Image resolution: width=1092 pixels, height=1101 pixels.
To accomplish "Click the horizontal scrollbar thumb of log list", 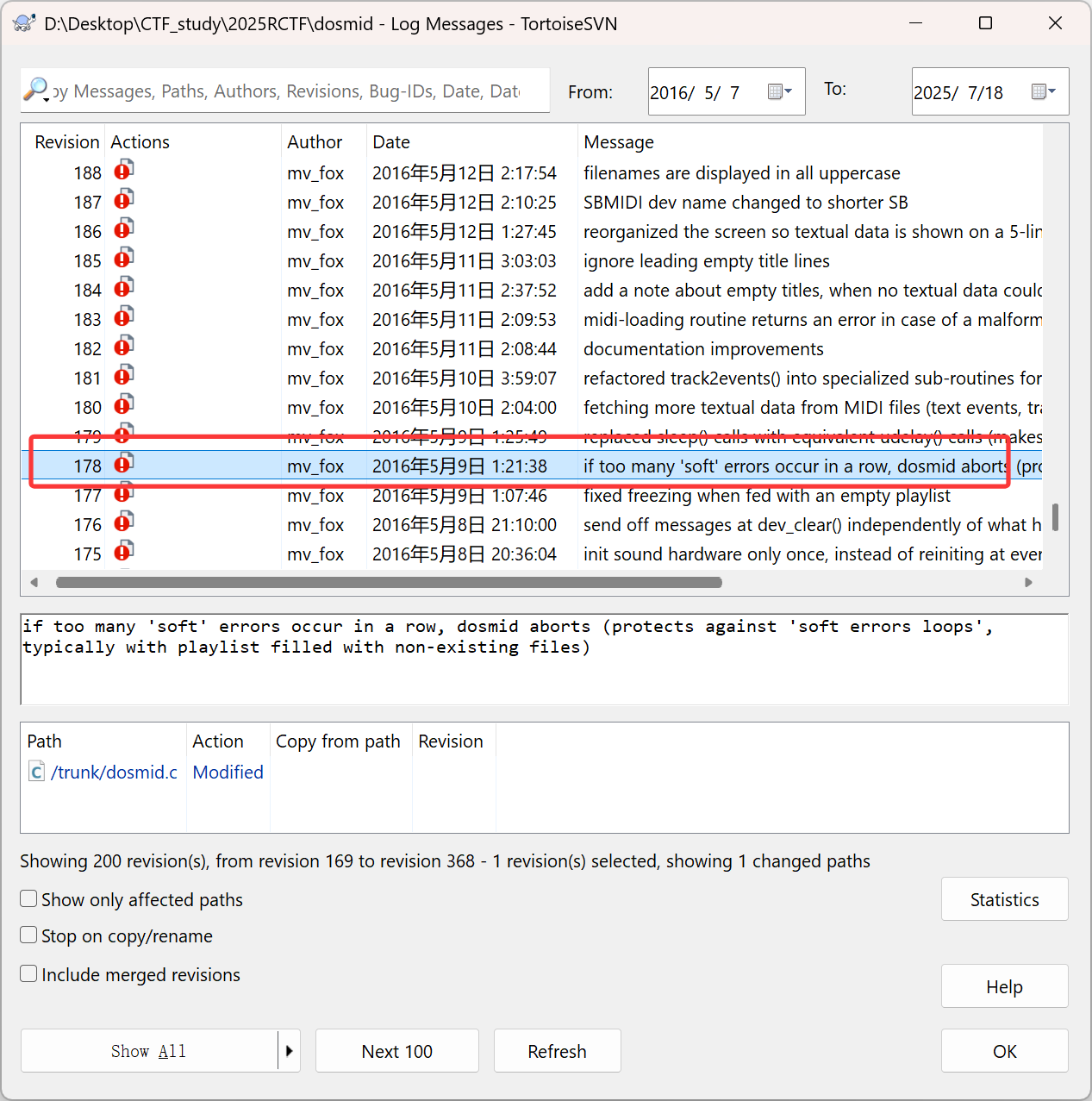I will pos(389,582).
